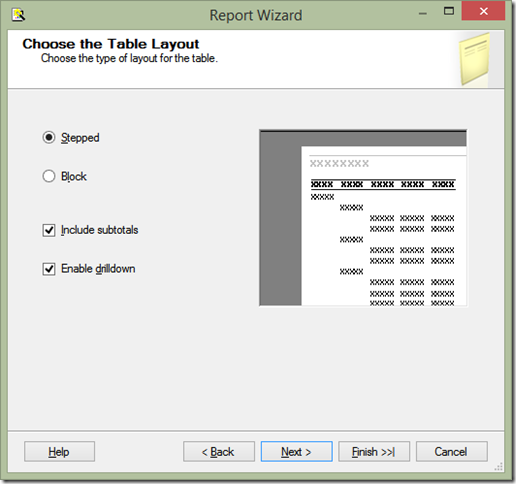Click the yellow notepad wizard icon
This screenshot has height=484, width=516.
(x=474, y=59)
